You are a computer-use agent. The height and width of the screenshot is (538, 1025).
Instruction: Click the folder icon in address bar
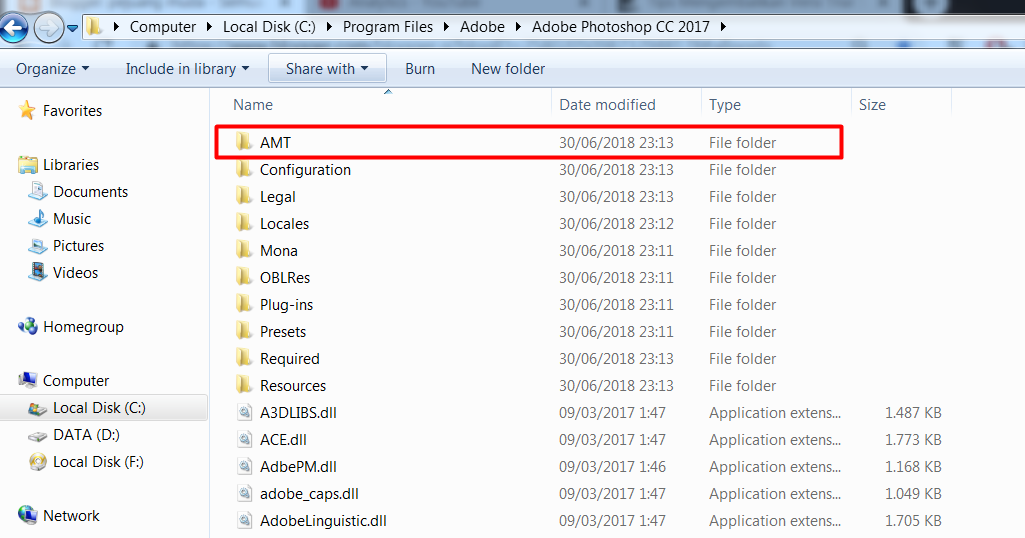94,27
